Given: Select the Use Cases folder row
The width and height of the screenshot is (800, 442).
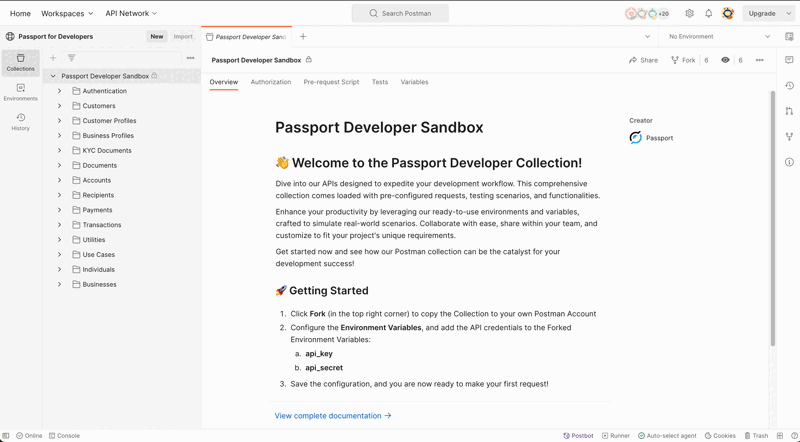Looking at the screenshot, I should click(122, 254).
